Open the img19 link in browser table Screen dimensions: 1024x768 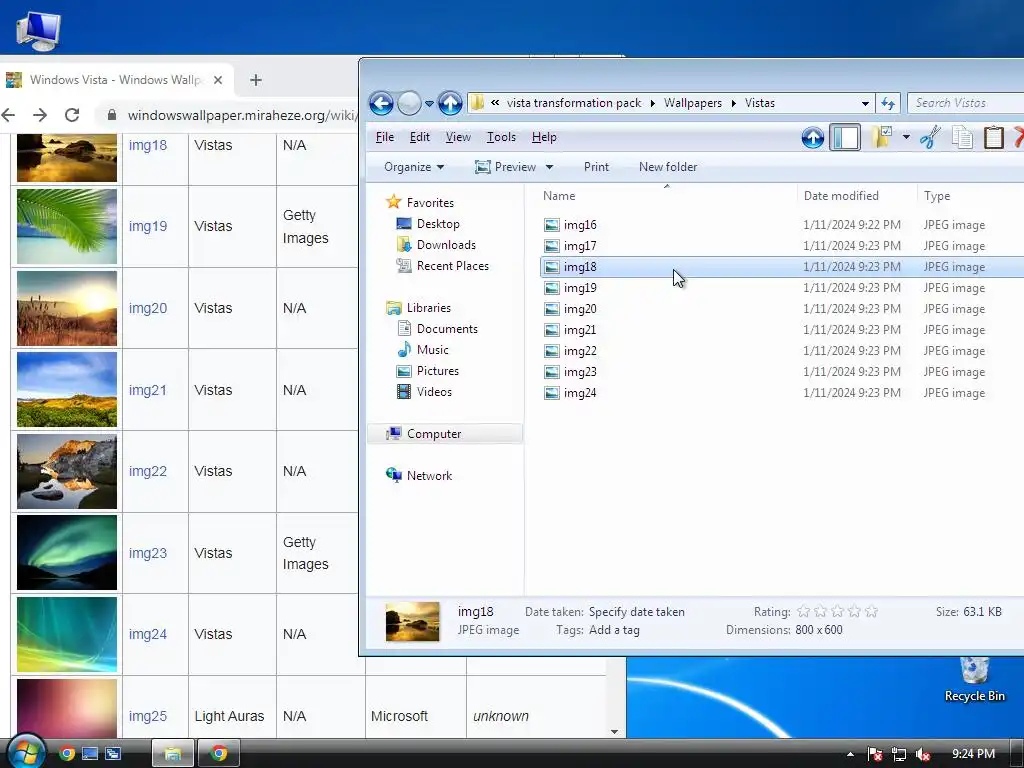coord(148,227)
